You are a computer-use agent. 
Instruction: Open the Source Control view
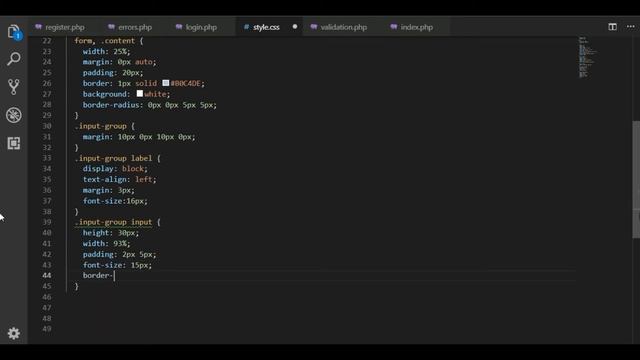point(13,87)
